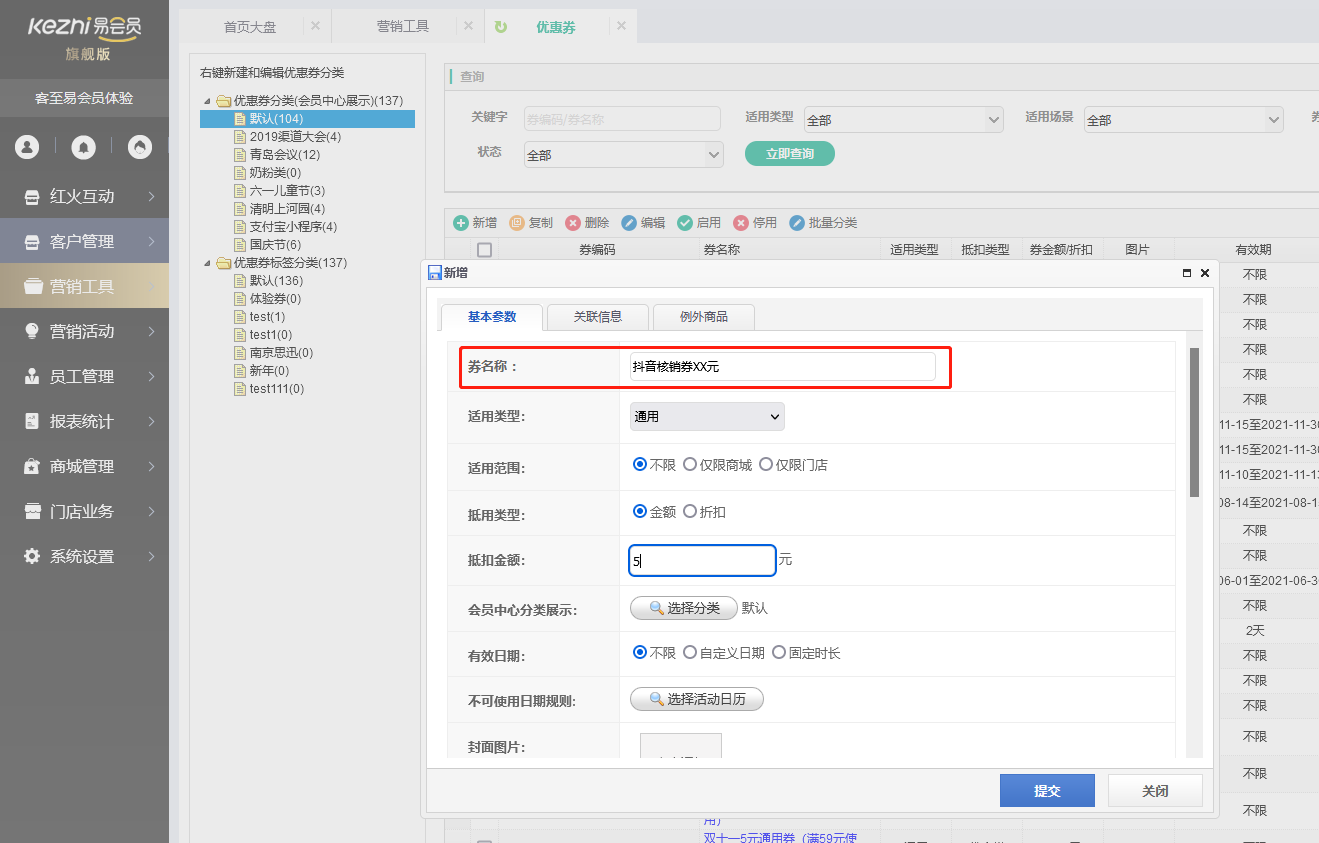Click the 立即查询 button

coord(790,154)
